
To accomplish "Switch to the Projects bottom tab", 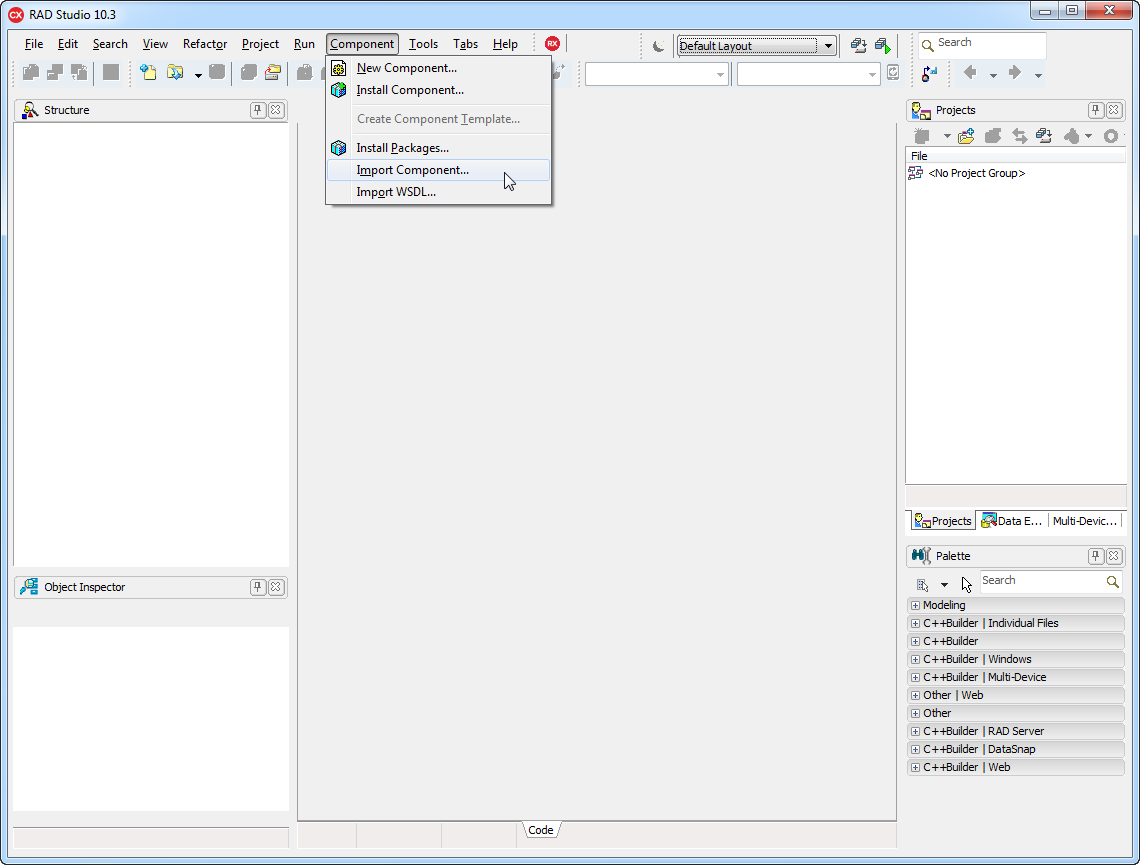I will 943,520.
